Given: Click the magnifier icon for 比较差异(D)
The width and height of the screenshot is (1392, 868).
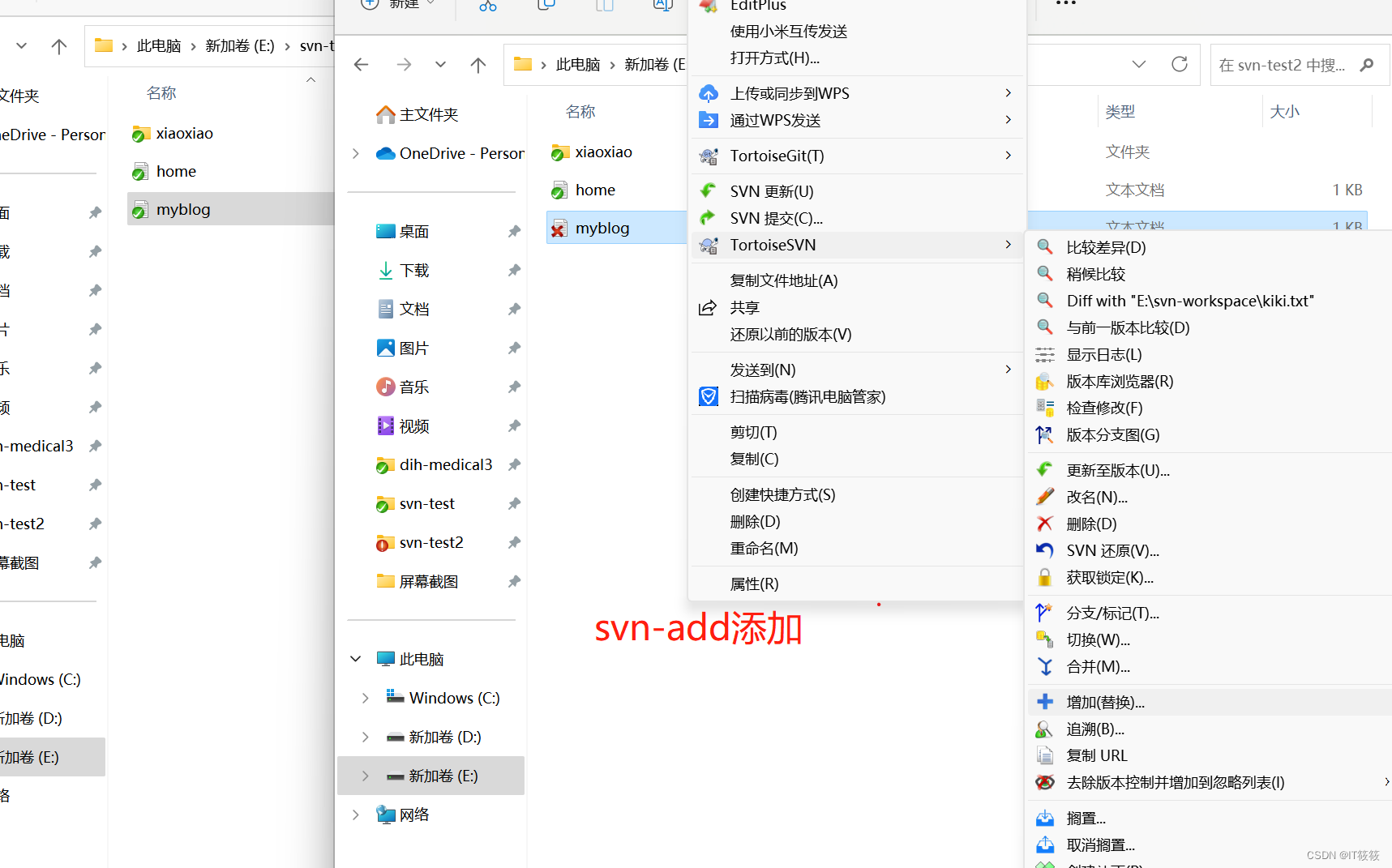Looking at the screenshot, I should (1045, 247).
